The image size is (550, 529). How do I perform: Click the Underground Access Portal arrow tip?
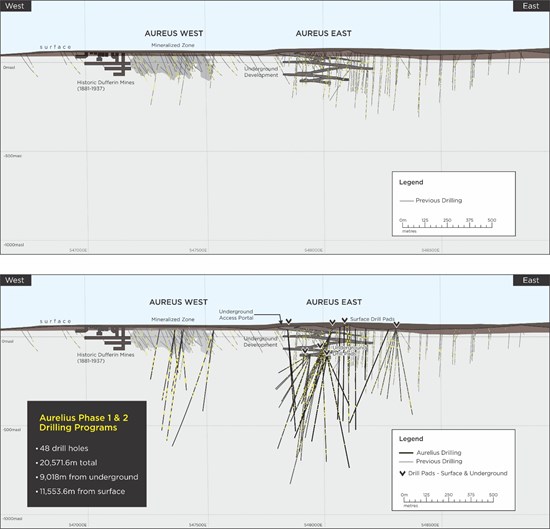click(x=281, y=322)
